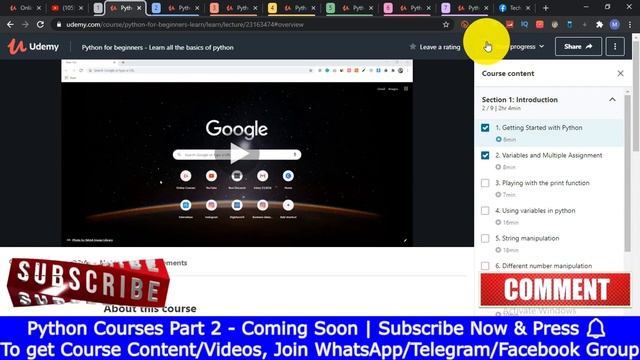The height and width of the screenshot is (360, 640).
Task: View site info lock icon
Action: coord(59,24)
